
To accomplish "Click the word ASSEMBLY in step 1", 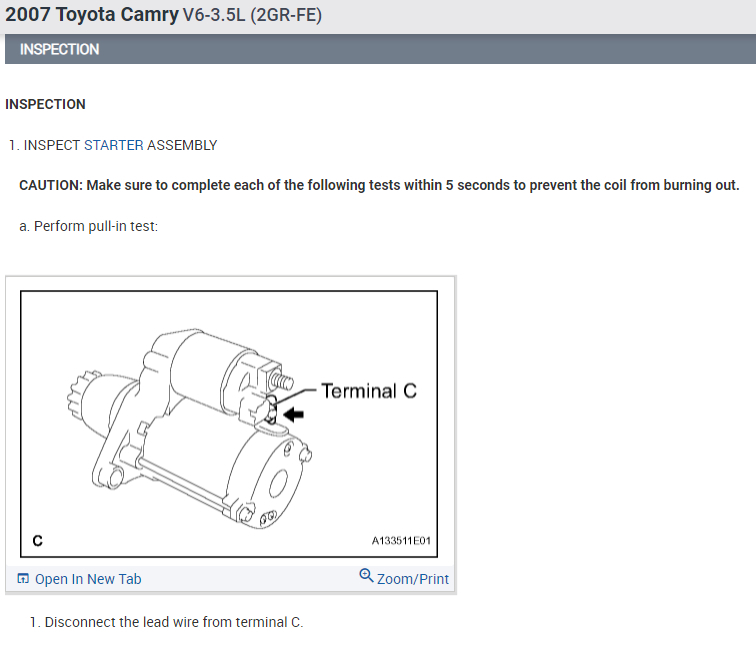I will coord(182,145).
